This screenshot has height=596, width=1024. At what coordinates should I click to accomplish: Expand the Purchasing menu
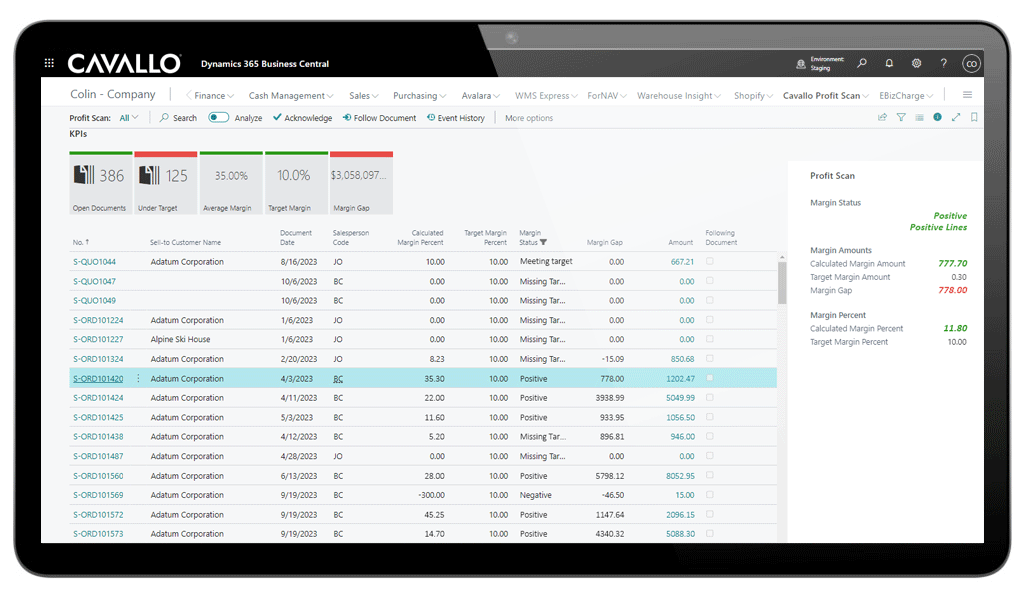click(419, 95)
